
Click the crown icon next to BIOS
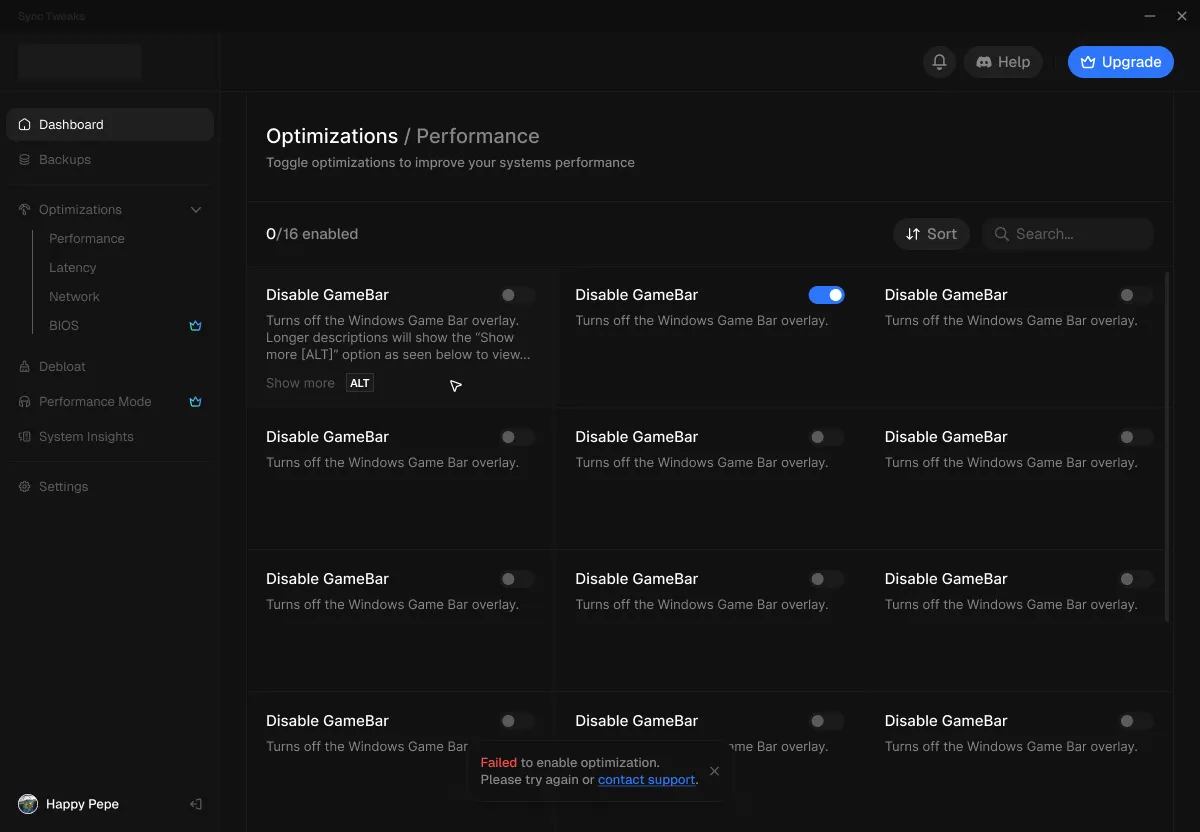(x=195, y=325)
